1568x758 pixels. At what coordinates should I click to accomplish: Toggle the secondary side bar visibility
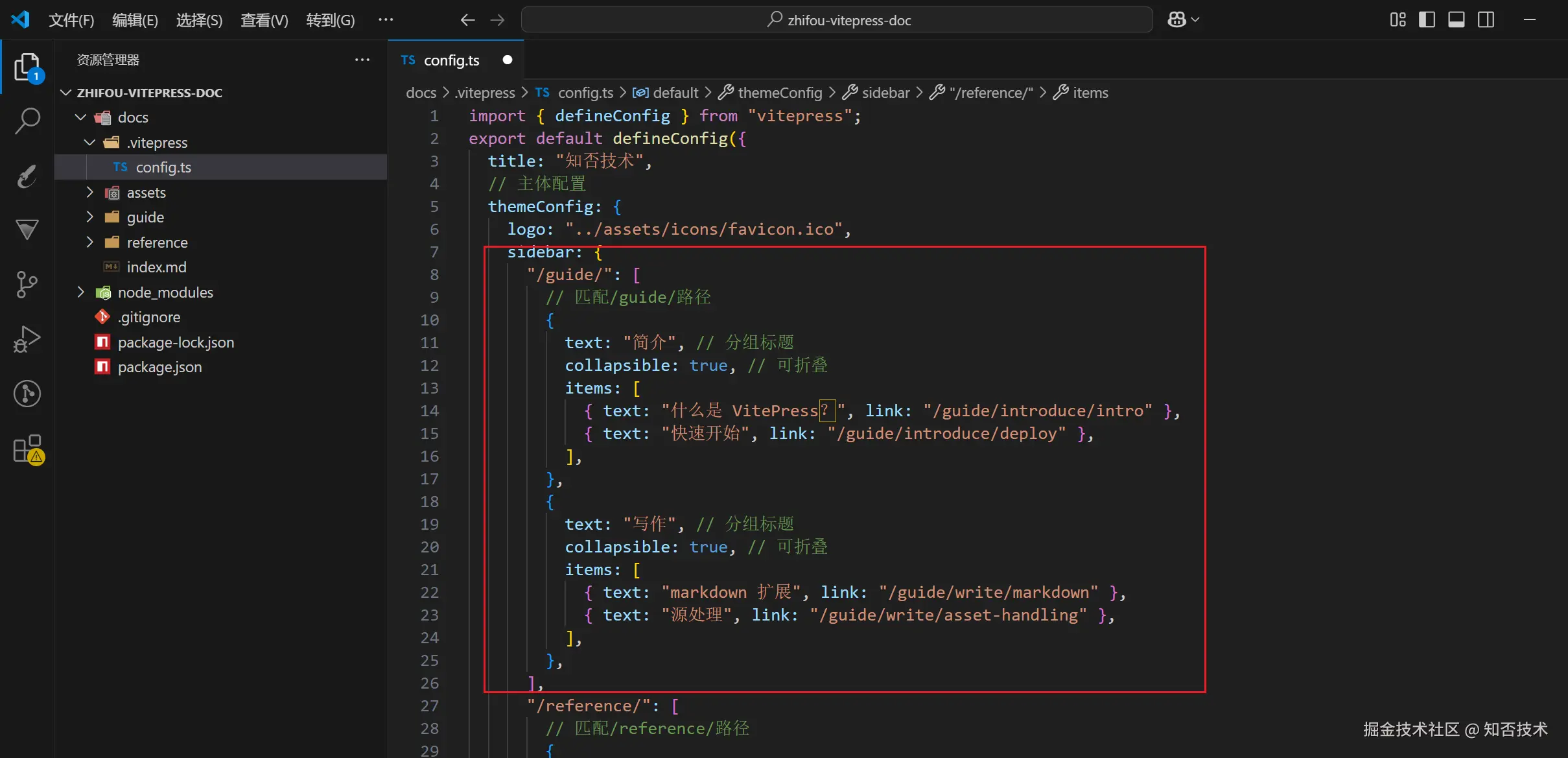click(1486, 20)
